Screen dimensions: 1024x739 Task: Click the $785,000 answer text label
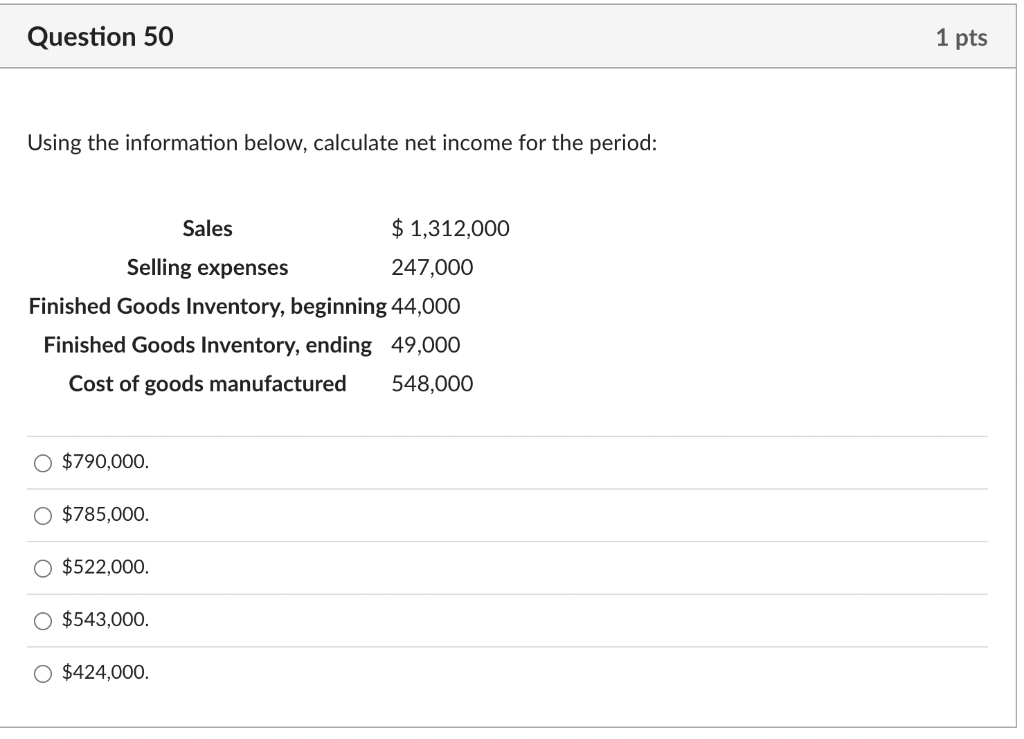[102, 515]
